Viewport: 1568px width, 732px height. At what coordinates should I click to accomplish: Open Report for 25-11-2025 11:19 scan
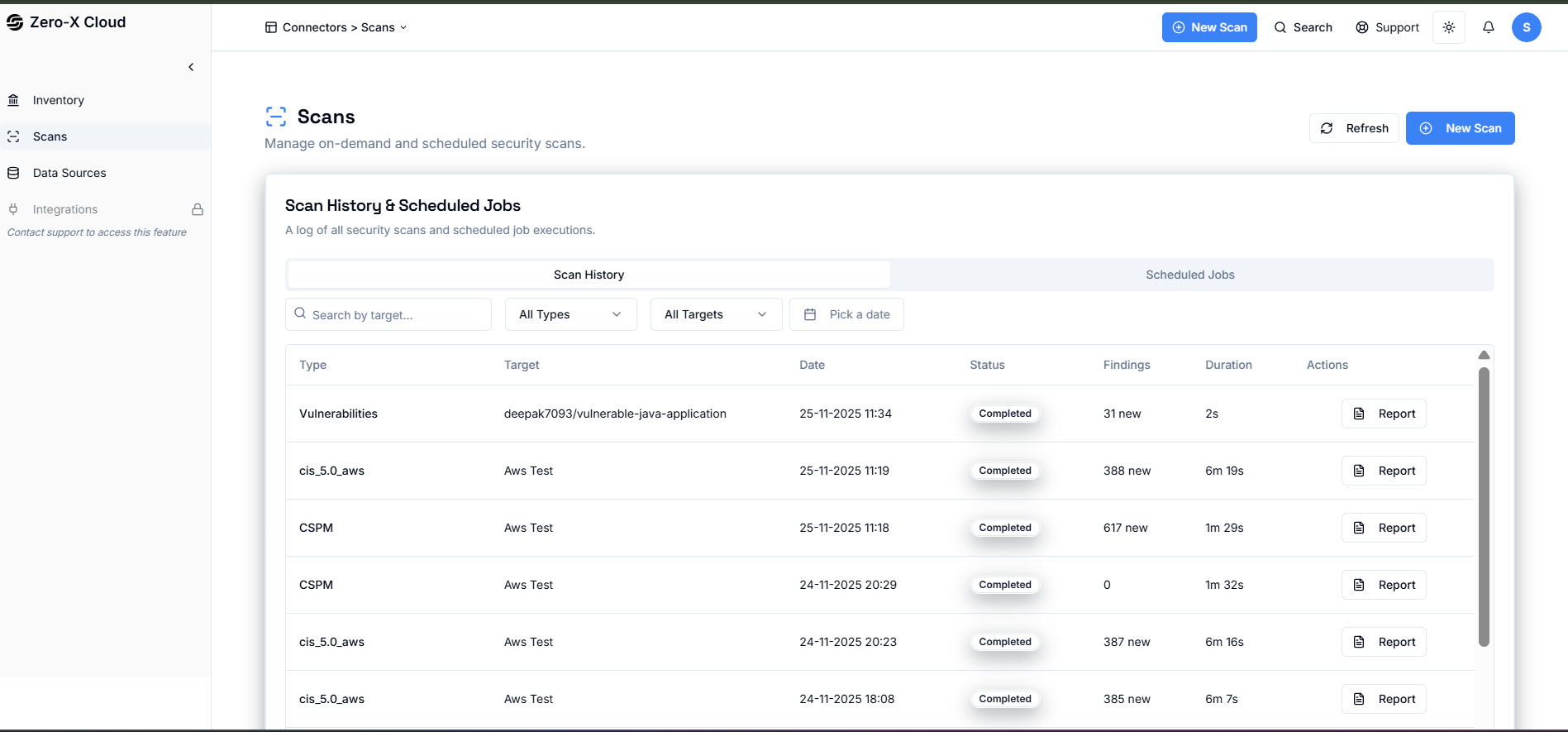[x=1384, y=471]
